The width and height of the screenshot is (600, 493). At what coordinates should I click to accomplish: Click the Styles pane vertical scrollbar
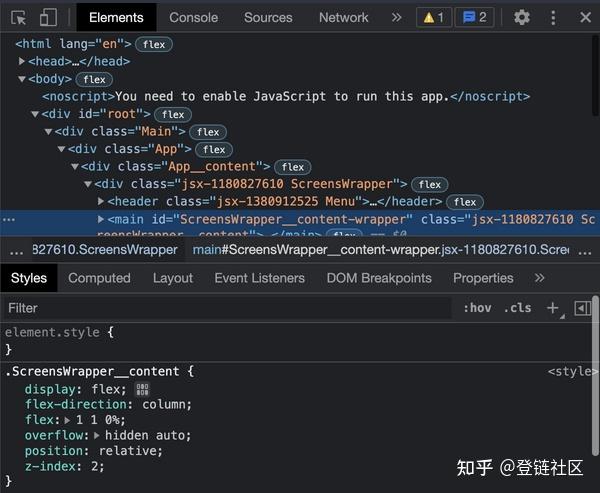(x=595, y=377)
